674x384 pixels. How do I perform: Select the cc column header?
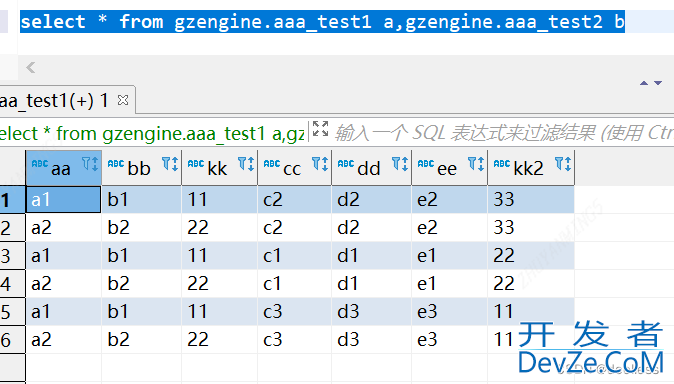coord(295,168)
